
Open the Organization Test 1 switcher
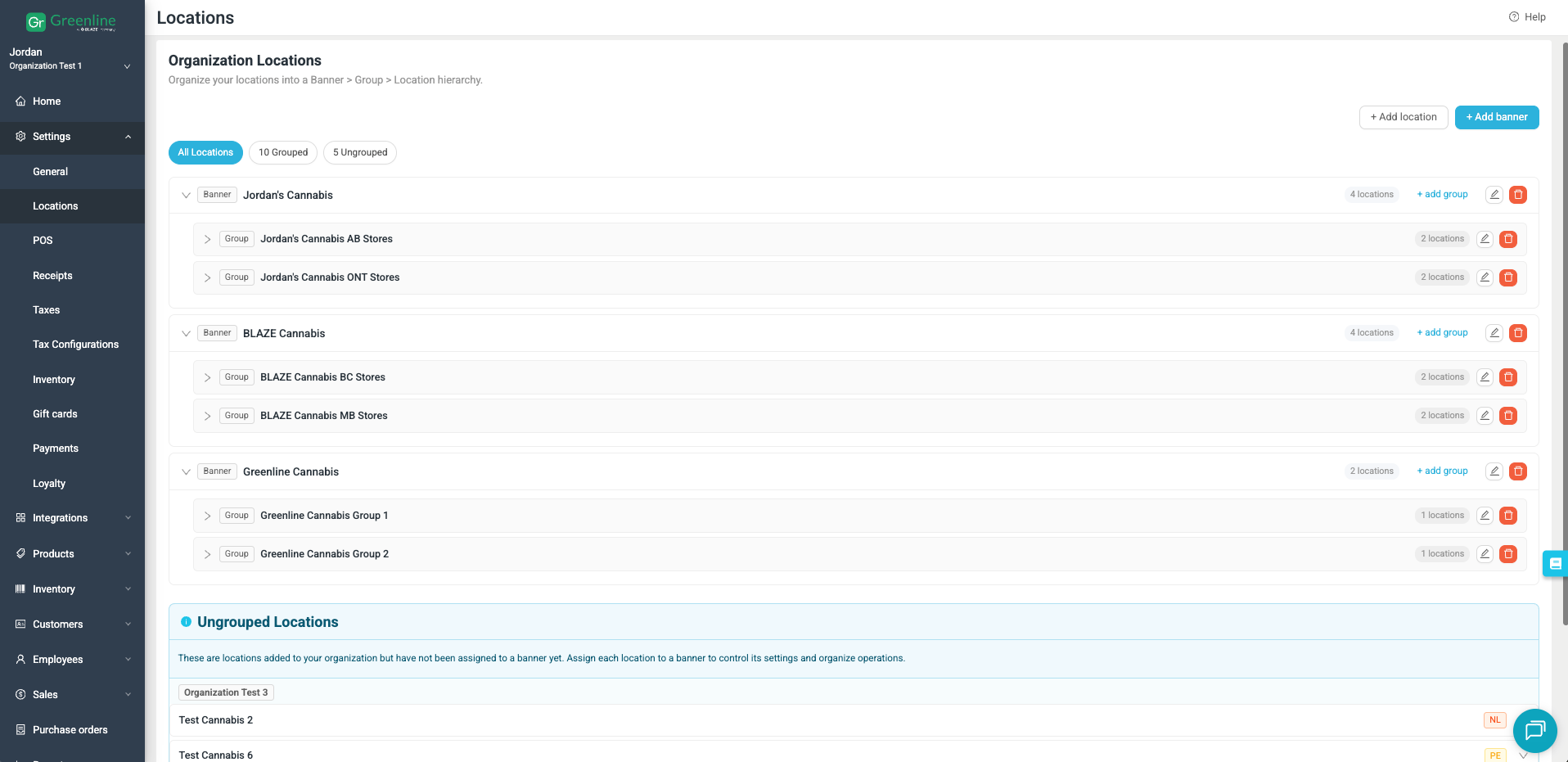pos(71,59)
